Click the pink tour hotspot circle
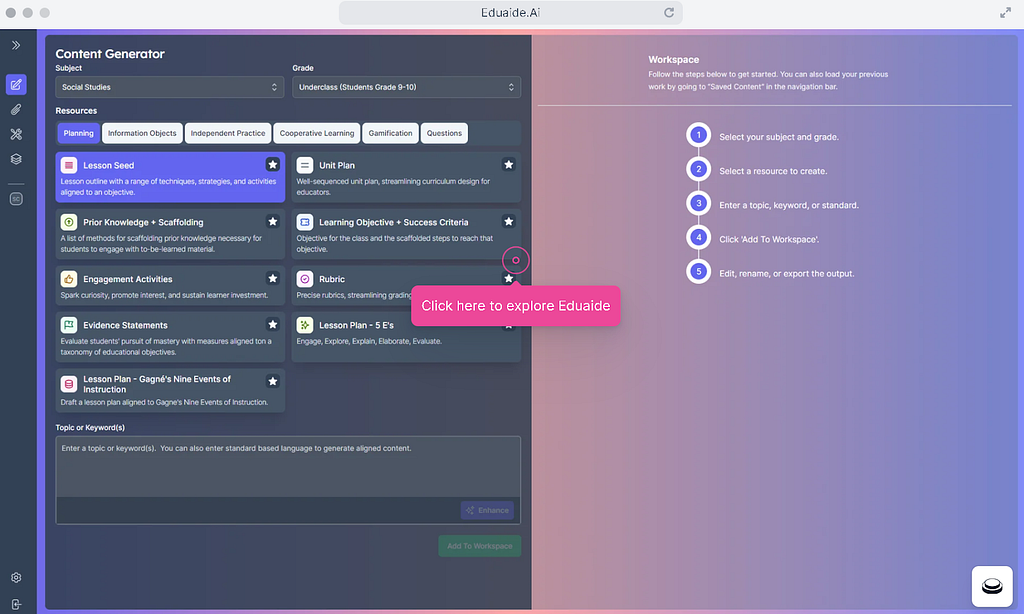Image resolution: width=1024 pixels, height=614 pixels. [x=515, y=260]
